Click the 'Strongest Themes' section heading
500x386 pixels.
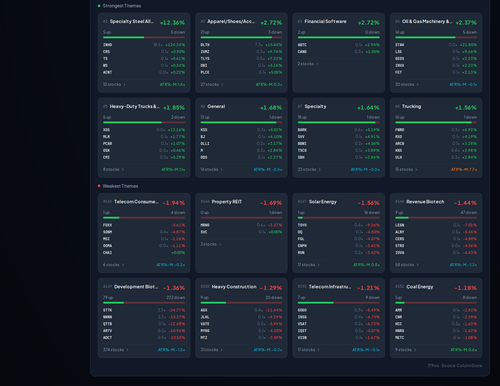122,6
